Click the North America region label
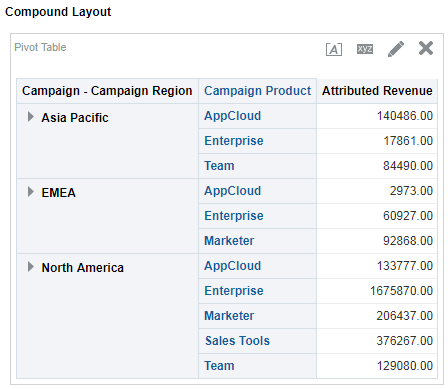The height and width of the screenshot is (389, 448). click(83, 268)
